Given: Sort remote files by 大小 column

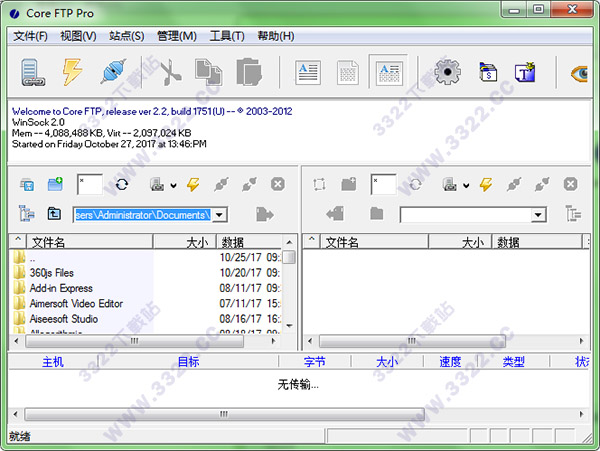Looking at the screenshot, I should [x=460, y=242].
